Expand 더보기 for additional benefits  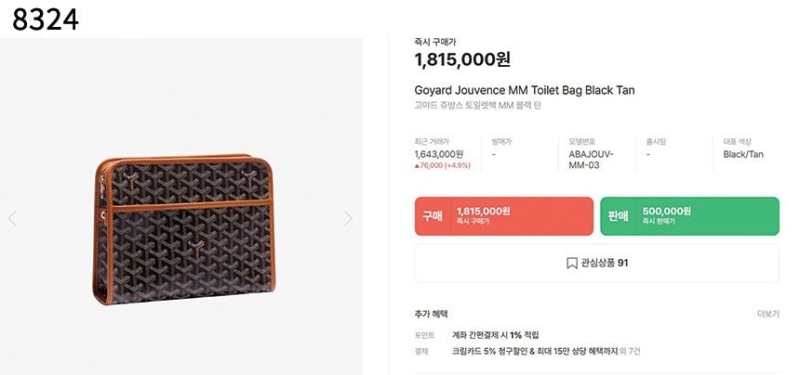[768, 314]
